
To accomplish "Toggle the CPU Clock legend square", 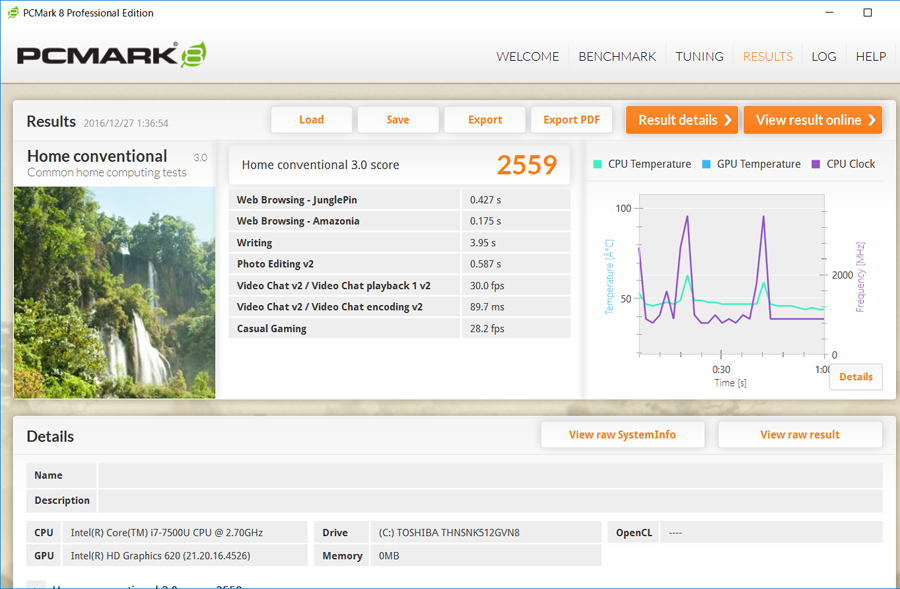I will tap(816, 164).
